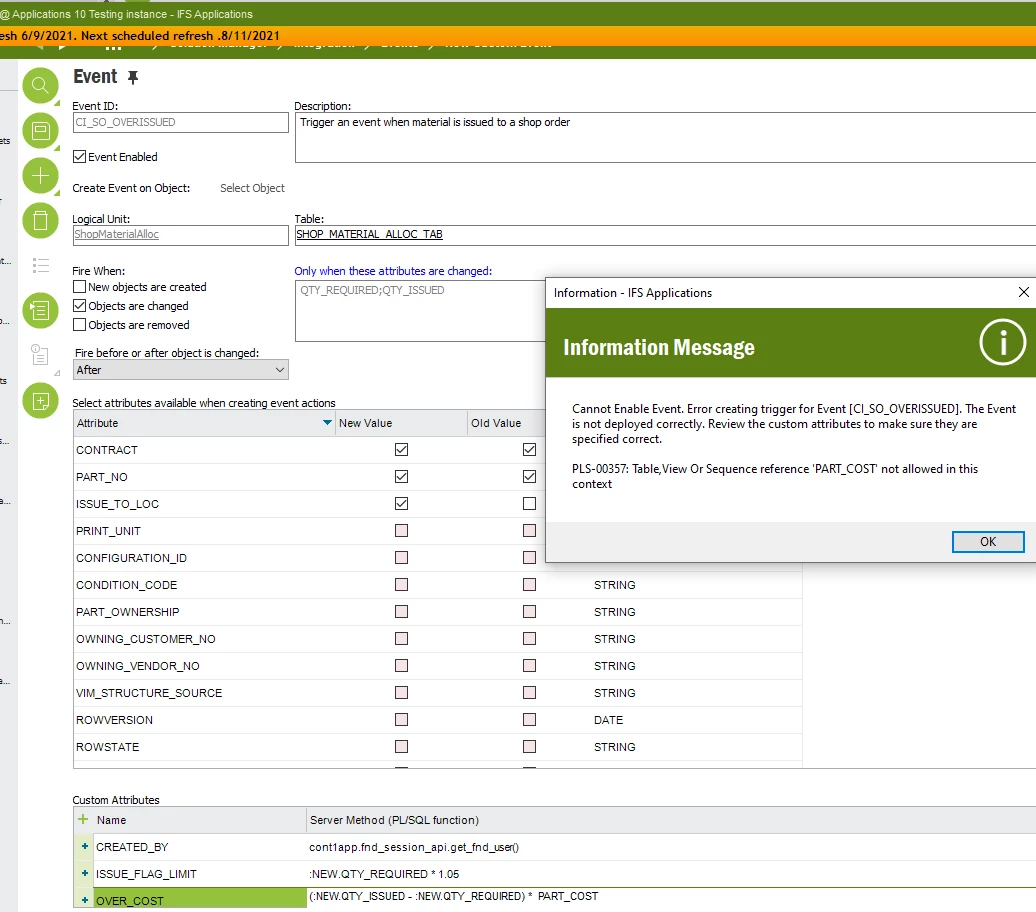The image size is (1036, 912).
Task: Toggle the Event Enabled checkbox
Action: pyautogui.click(x=78, y=156)
